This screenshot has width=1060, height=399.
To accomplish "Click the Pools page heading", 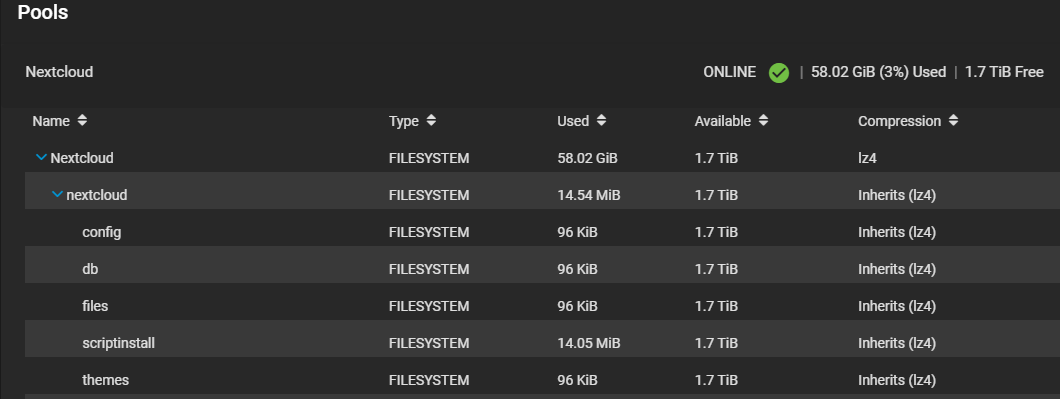I will point(43,12).
